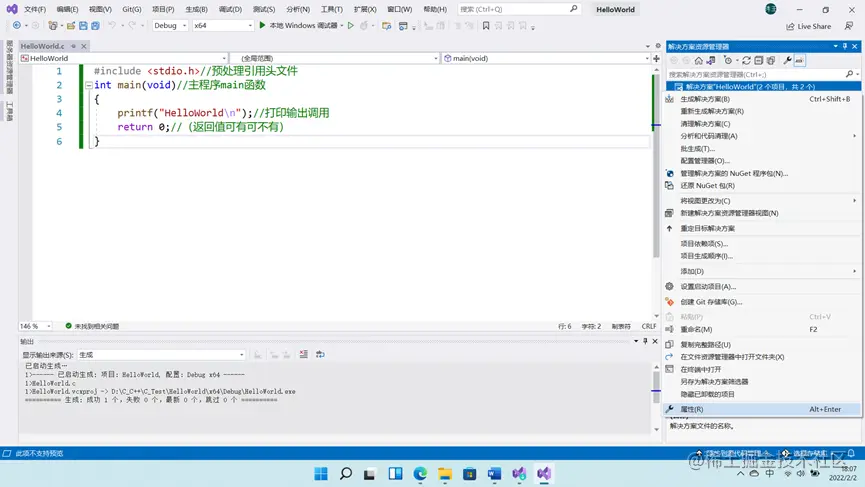Click the Live Share button
Screen dimensions: 865x487
[808, 26]
